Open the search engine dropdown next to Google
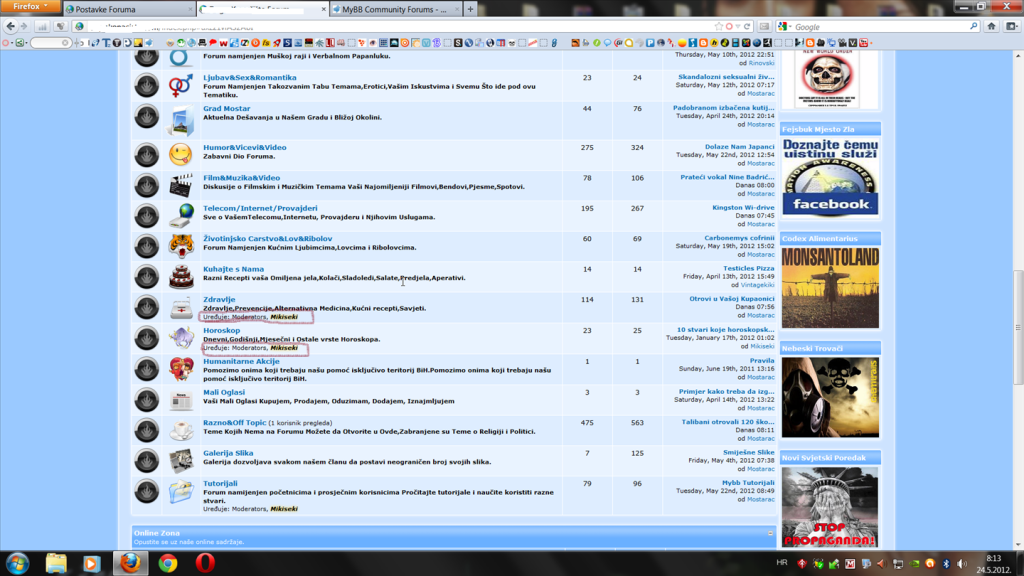Screen dimensions: 1024x576 pyautogui.click(x=784, y=27)
